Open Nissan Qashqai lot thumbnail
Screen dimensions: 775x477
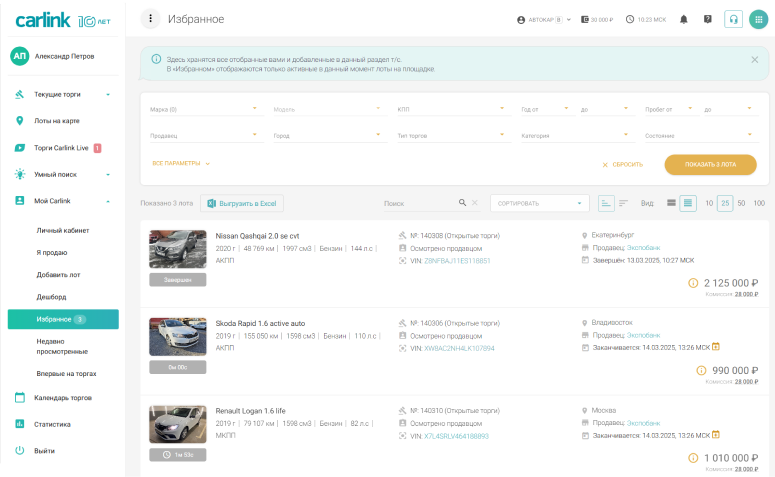(178, 250)
